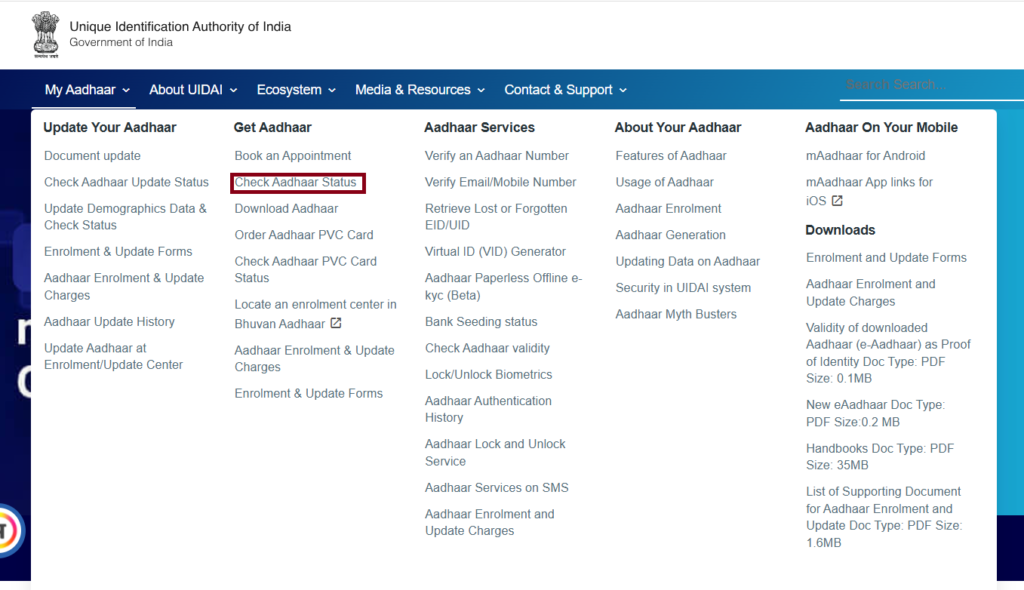
Task: Expand the Media & Resources dropdown
Action: click(420, 90)
